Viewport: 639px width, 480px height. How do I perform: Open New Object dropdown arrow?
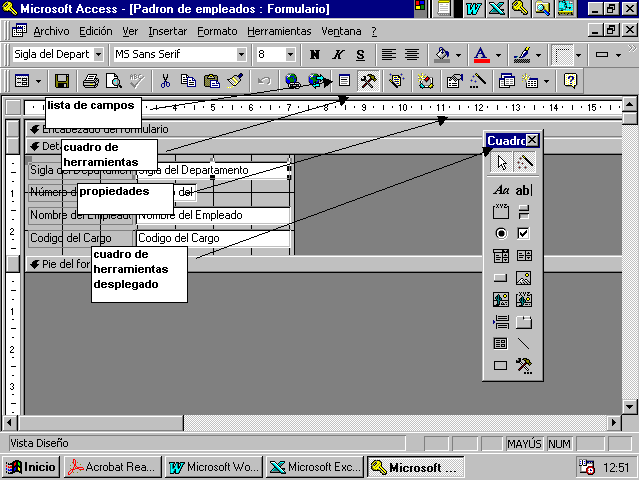[x=546, y=81]
